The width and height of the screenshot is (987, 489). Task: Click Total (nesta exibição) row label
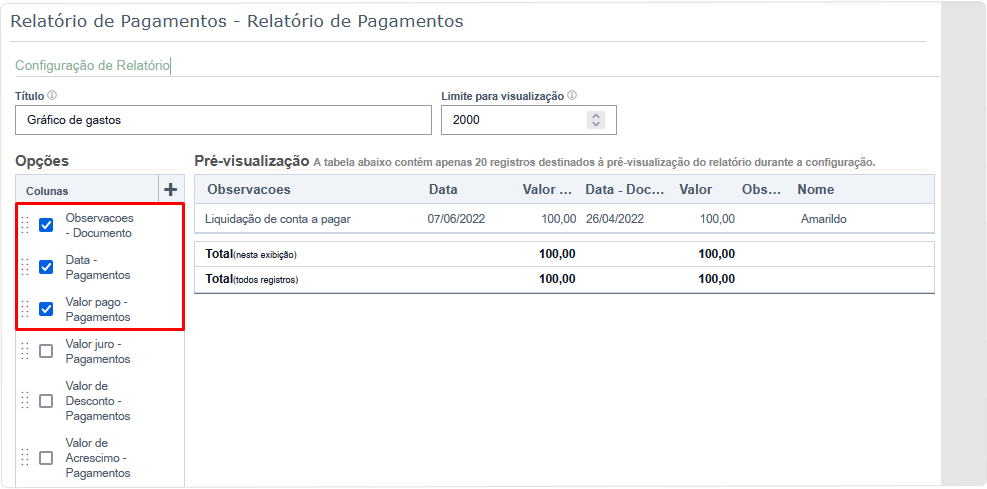tap(251, 254)
